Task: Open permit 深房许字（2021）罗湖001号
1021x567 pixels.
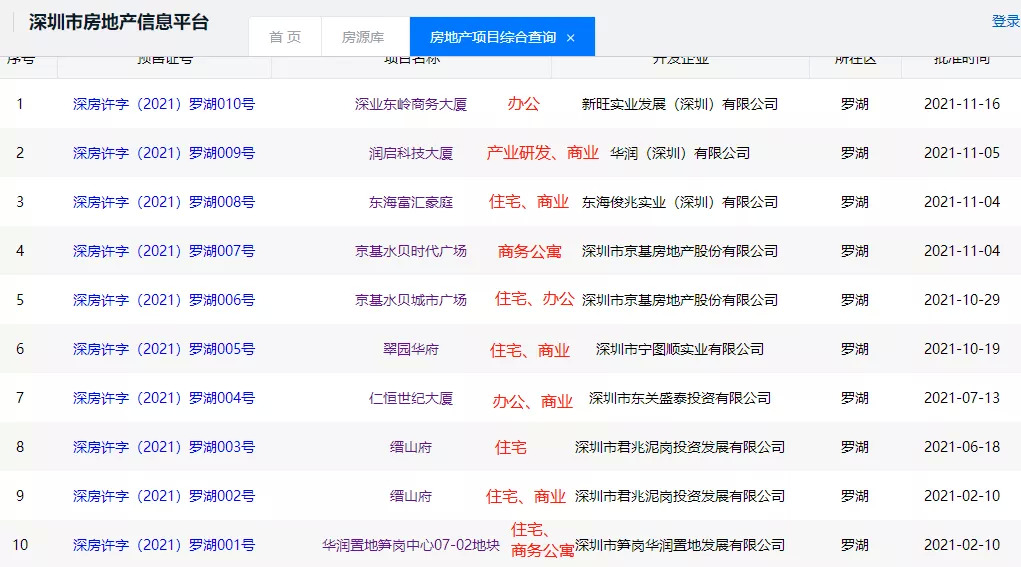Action: coord(164,545)
